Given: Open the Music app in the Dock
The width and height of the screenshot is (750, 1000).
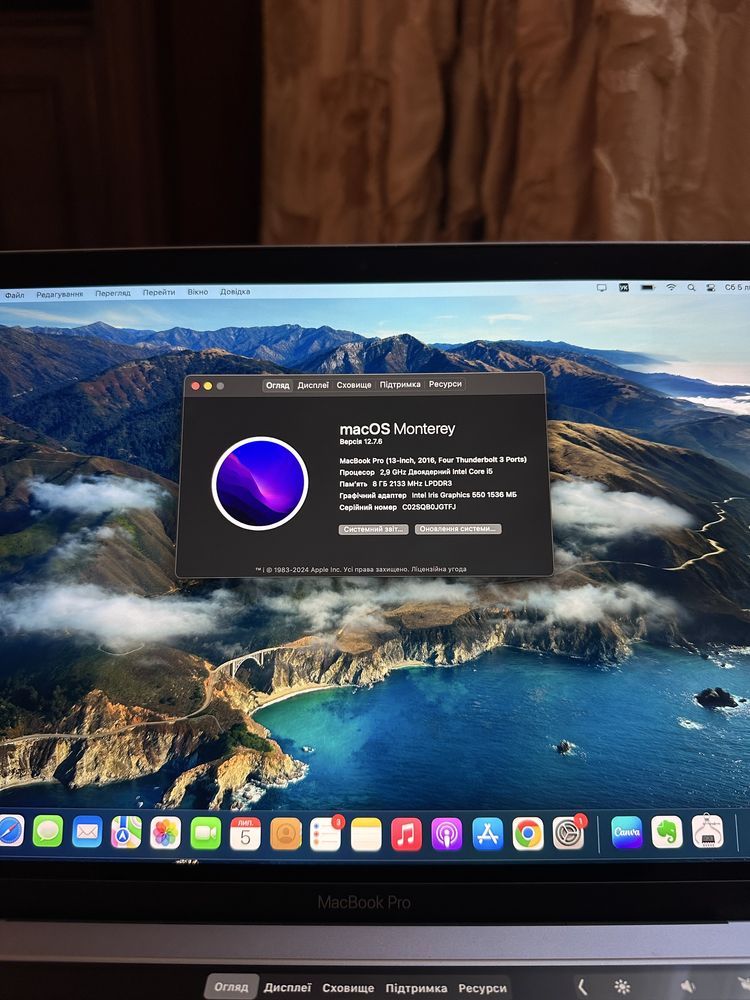Looking at the screenshot, I should 406,835.
